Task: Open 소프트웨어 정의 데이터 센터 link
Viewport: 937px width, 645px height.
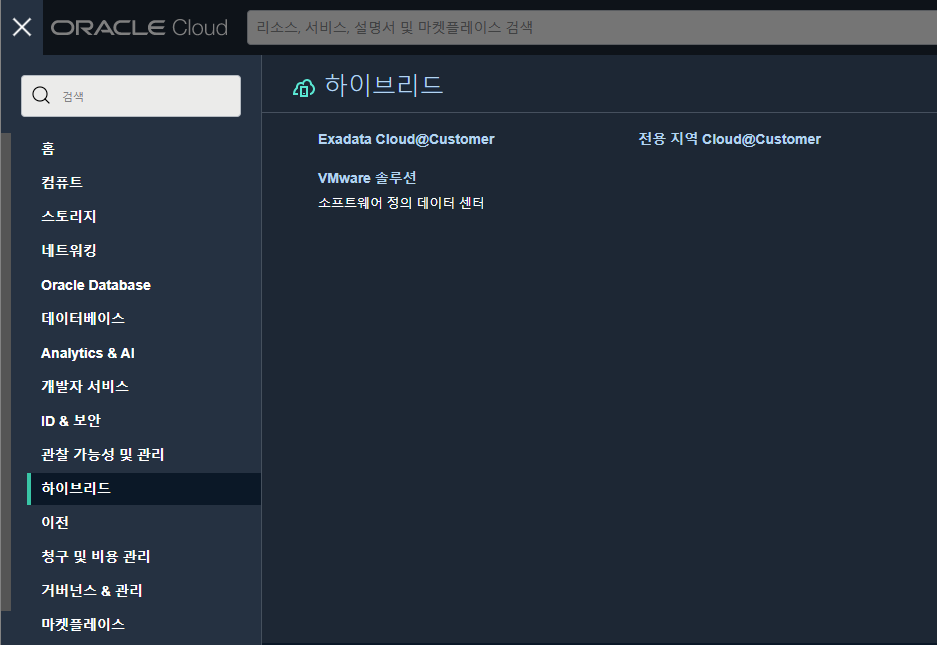Action: point(401,203)
